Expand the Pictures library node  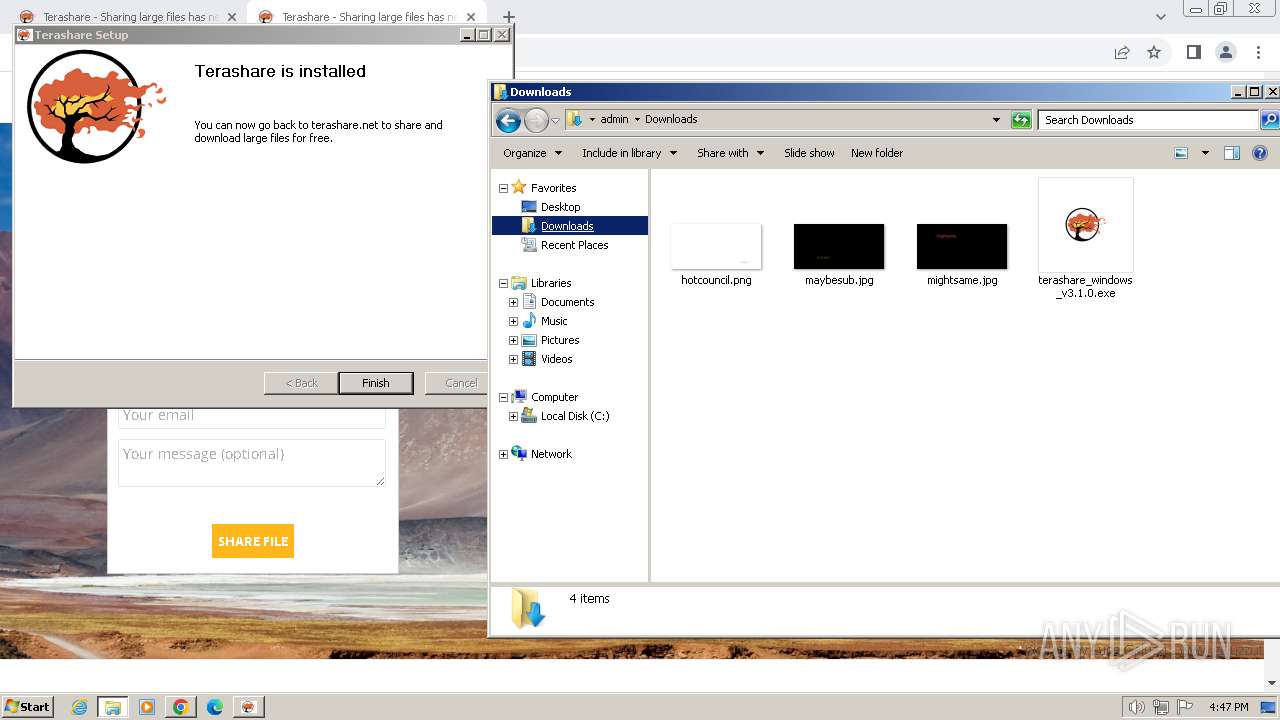(x=513, y=340)
